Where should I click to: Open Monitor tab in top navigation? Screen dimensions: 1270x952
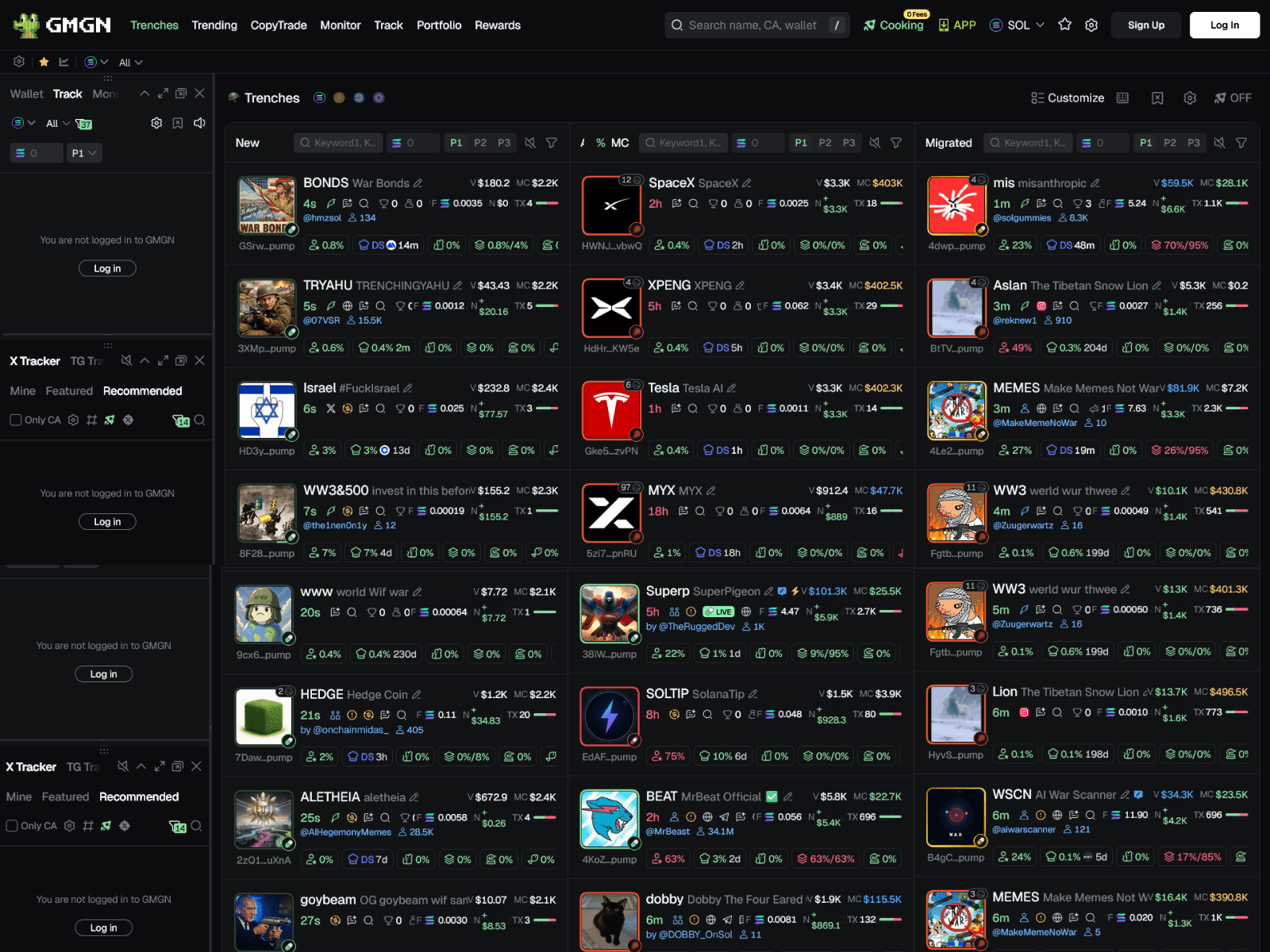tap(341, 25)
